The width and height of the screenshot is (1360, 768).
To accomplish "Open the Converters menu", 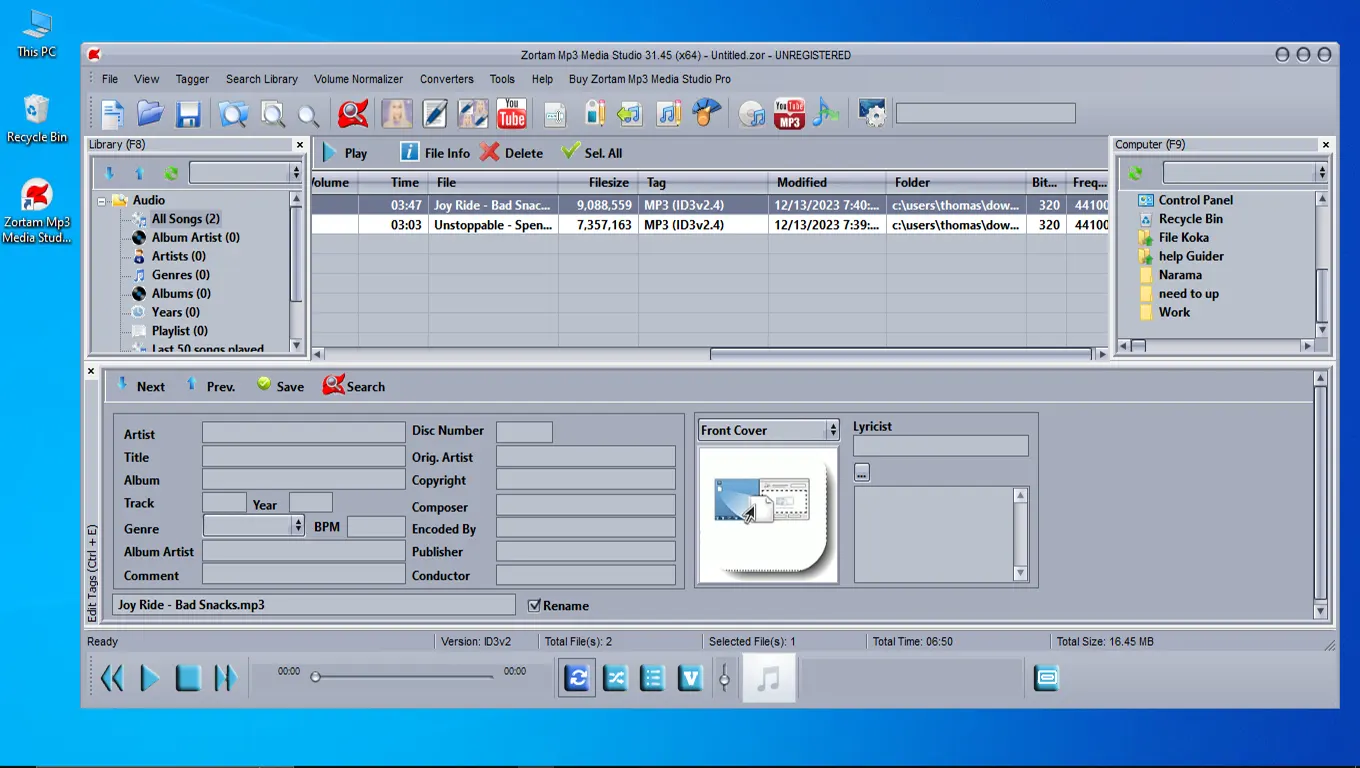I will click(447, 79).
